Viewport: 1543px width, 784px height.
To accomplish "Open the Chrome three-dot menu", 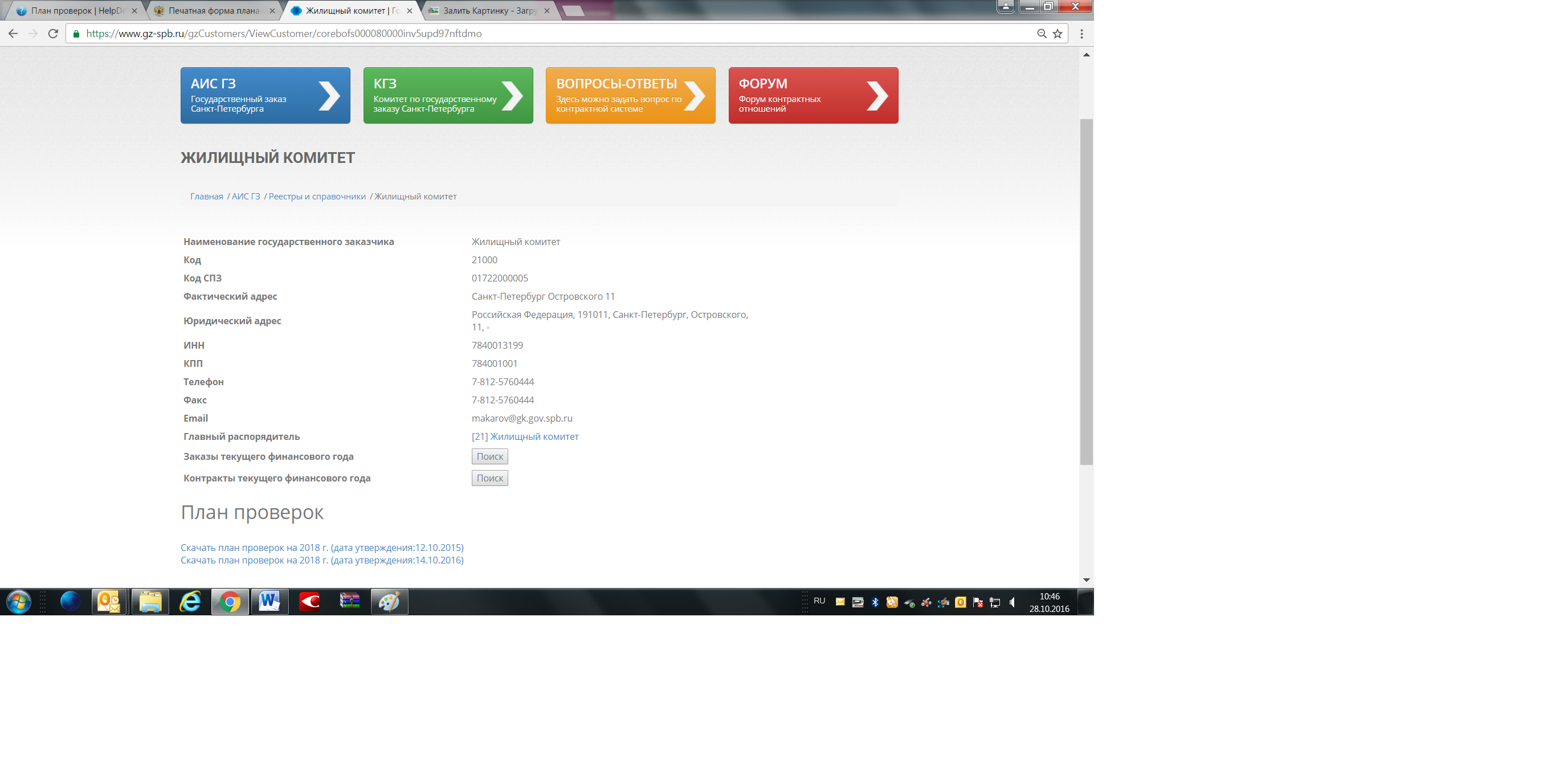I will coord(1081,34).
